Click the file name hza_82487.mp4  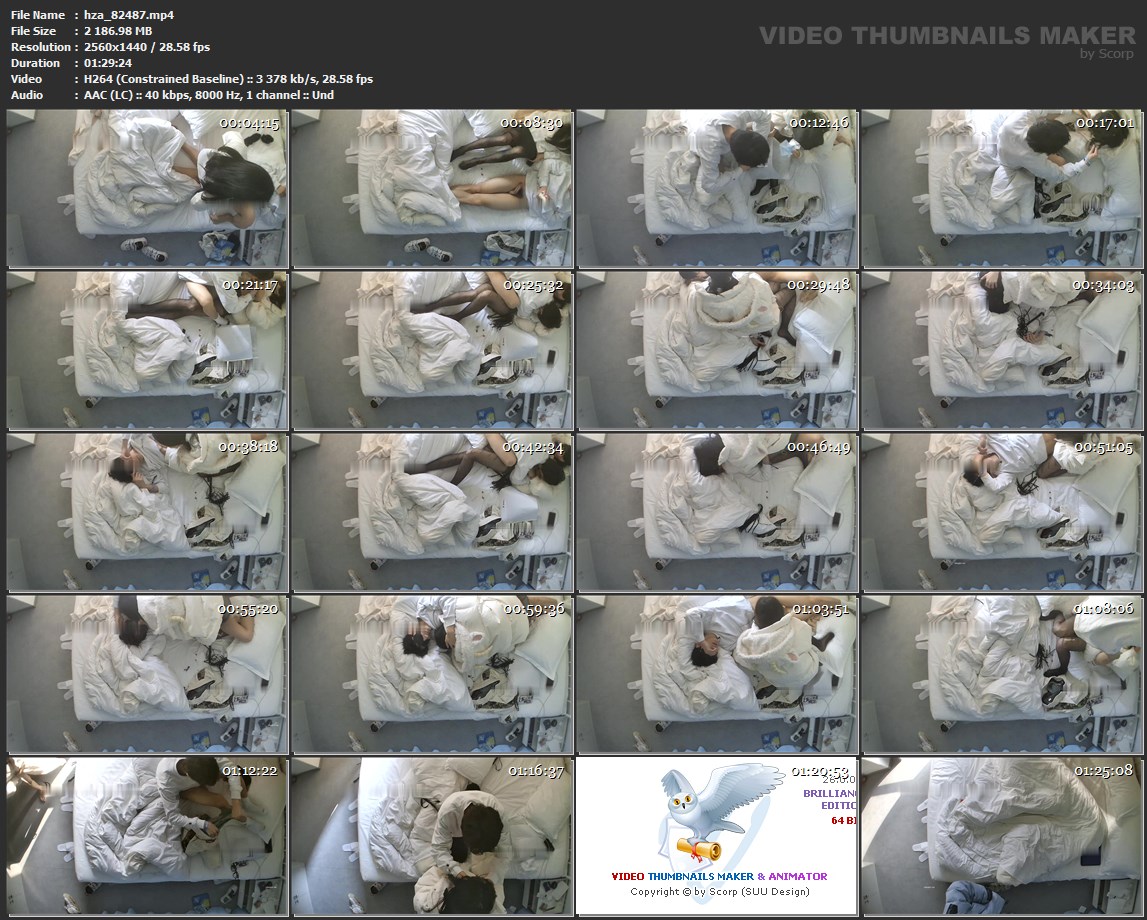(129, 15)
